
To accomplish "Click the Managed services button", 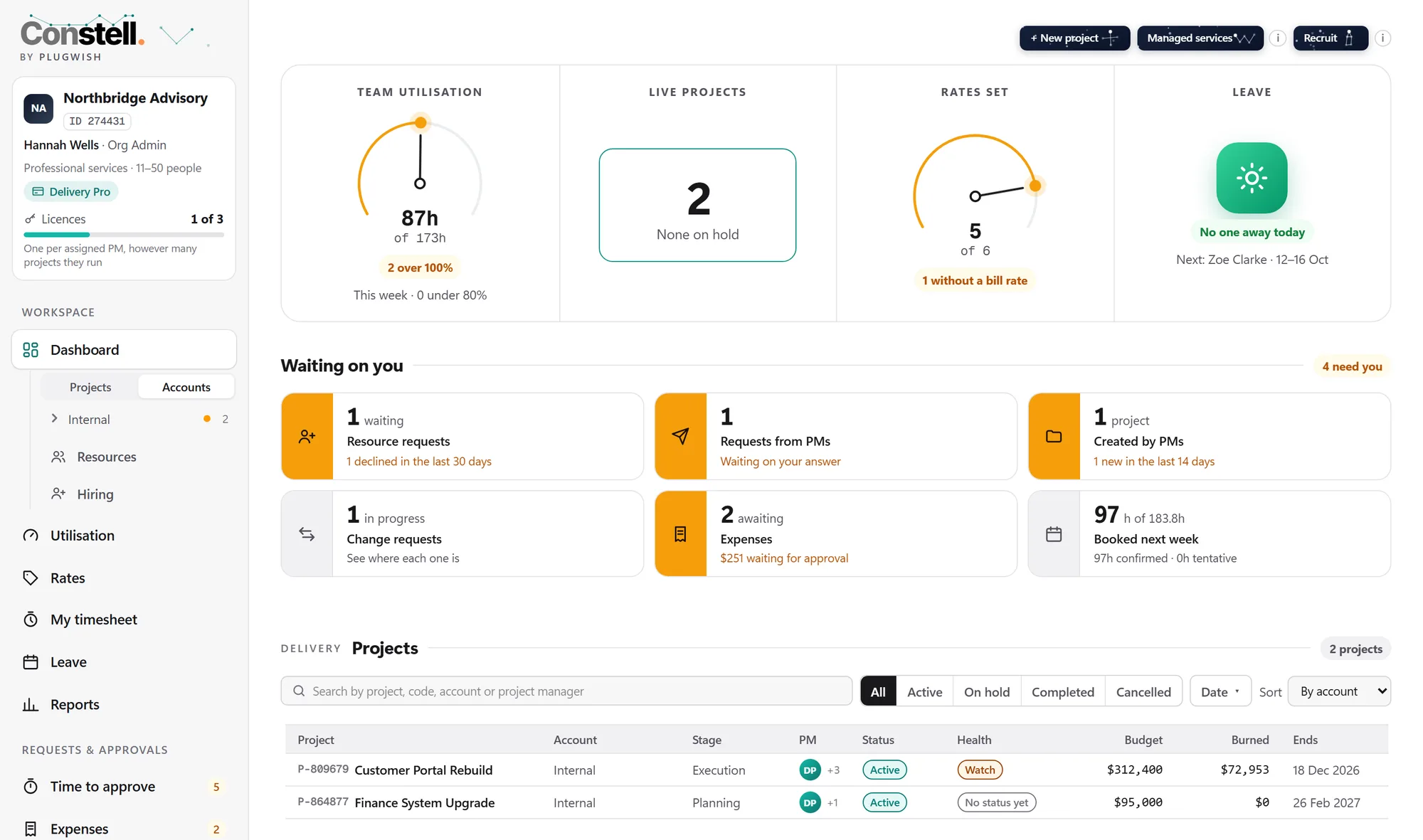I will [1200, 38].
